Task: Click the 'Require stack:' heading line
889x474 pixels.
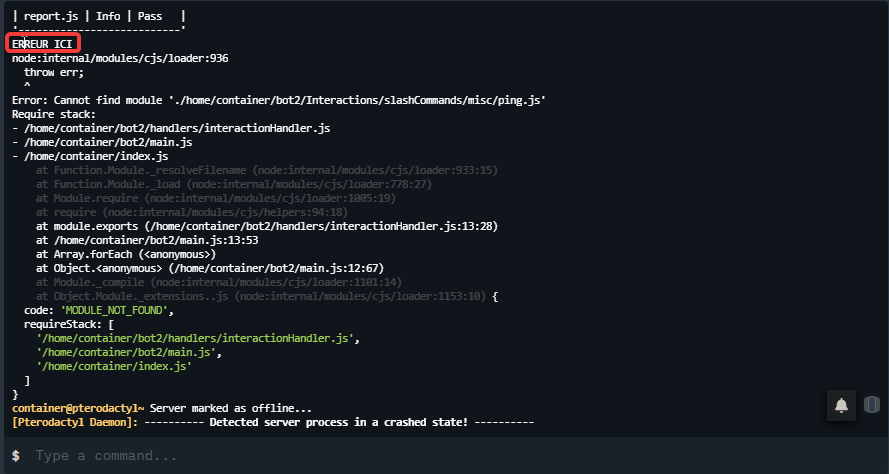Action: point(54,114)
